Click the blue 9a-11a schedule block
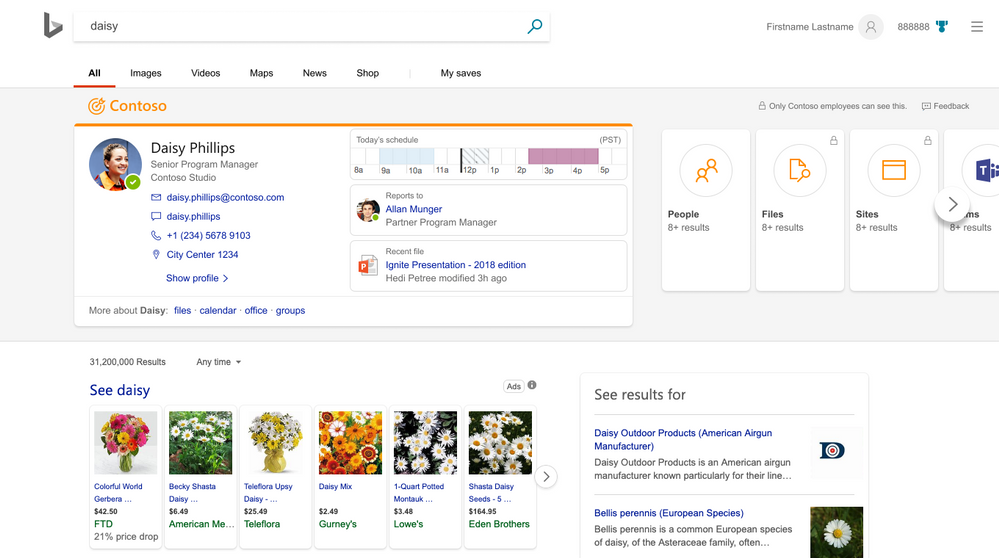This screenshot has height=558, width=999. [x=406, y=156]
